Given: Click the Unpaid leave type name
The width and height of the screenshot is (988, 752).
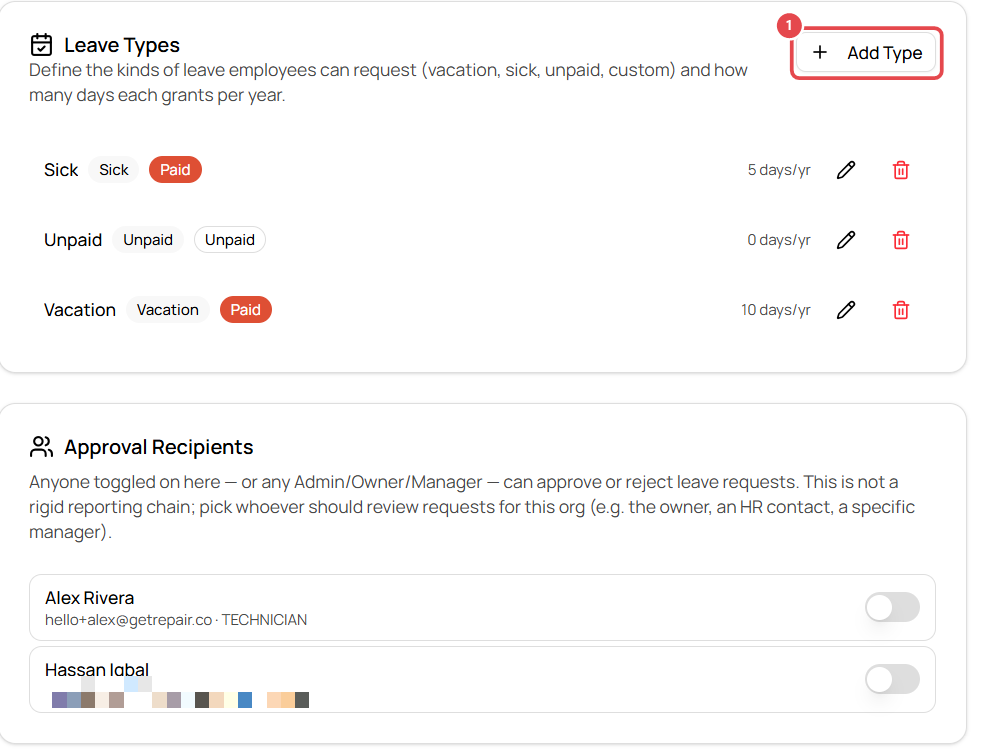Looking at the screenshot, I should tap(73, 240).
